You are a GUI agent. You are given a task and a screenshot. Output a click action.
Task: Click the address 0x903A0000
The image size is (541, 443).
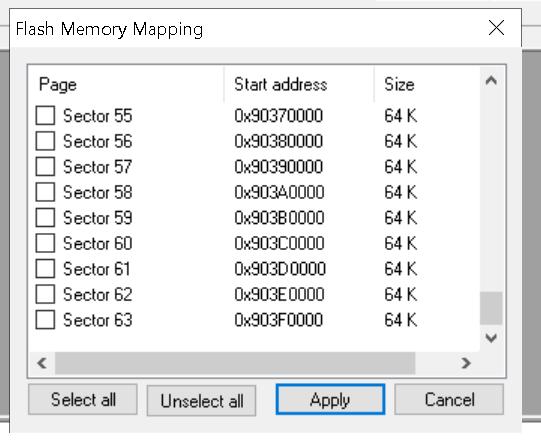[x=279, y=192]
